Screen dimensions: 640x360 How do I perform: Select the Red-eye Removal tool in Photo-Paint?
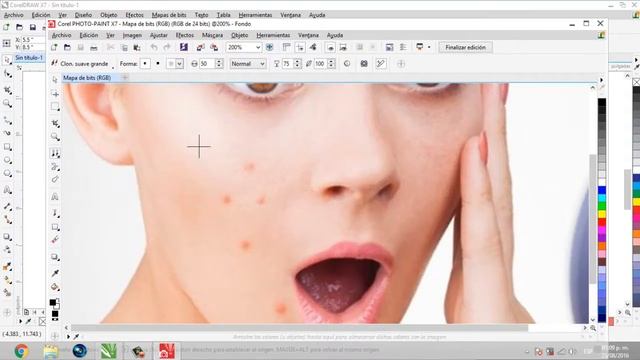tap(55, 180)
